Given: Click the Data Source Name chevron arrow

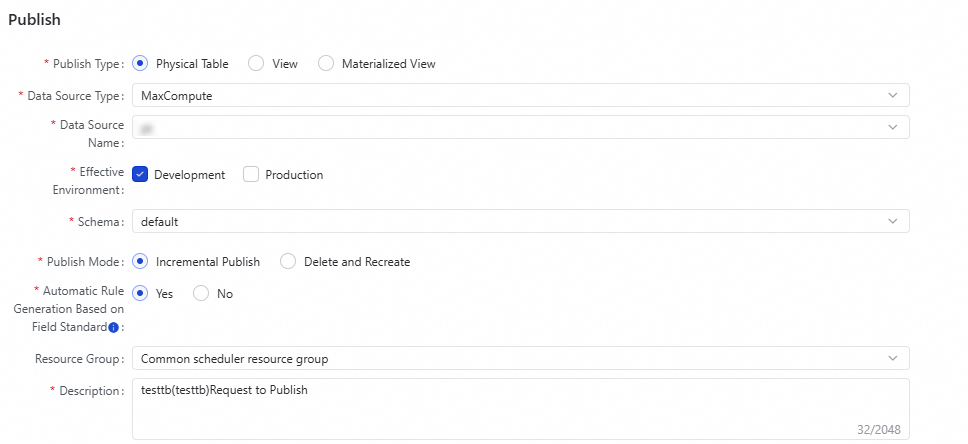Looking at the screenshot, I should click(x=892, y=127).
